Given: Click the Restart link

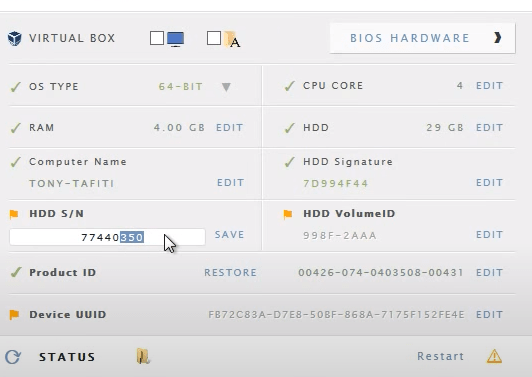Looking at the screenshot, I should [x=440, y=356].
